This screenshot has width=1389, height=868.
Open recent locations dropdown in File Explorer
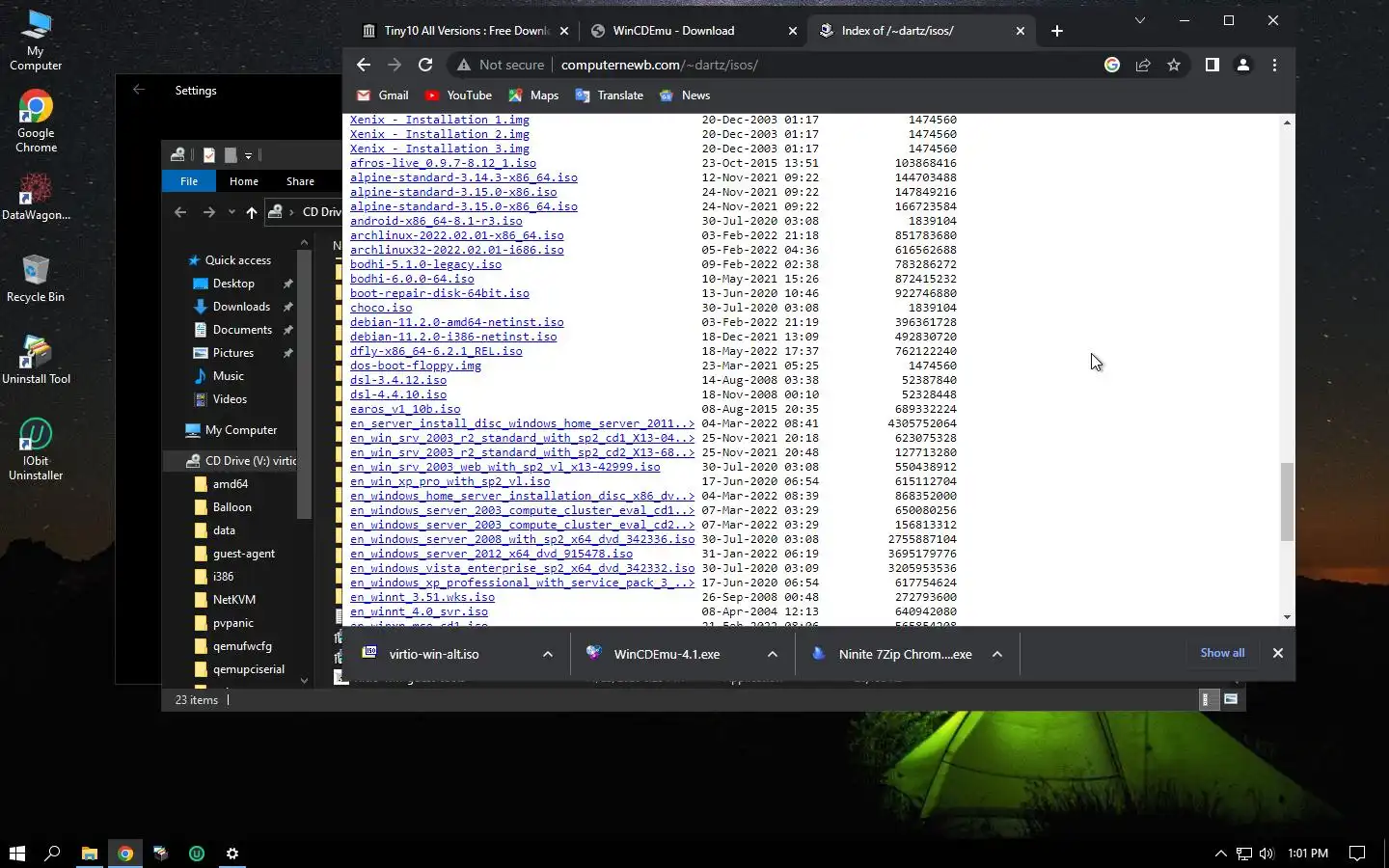(231, 212)
